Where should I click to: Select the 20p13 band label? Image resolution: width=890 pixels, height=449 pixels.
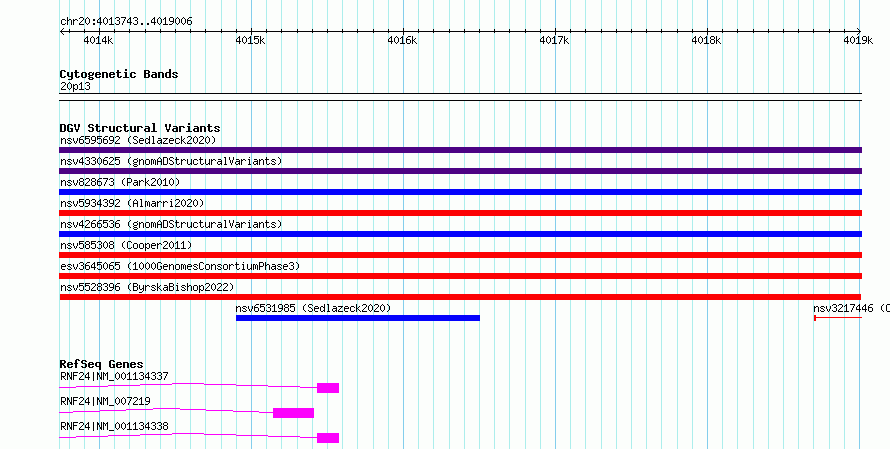point(75,87)
